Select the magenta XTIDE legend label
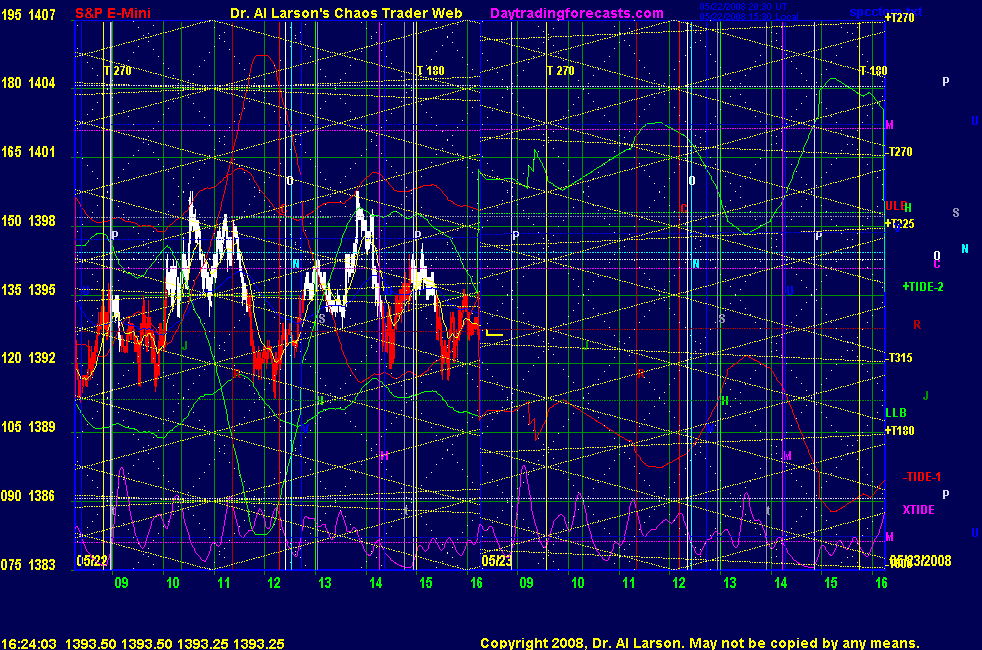This screenshot has width=982, height=650. pyautogui.click(x=918, y=510)
